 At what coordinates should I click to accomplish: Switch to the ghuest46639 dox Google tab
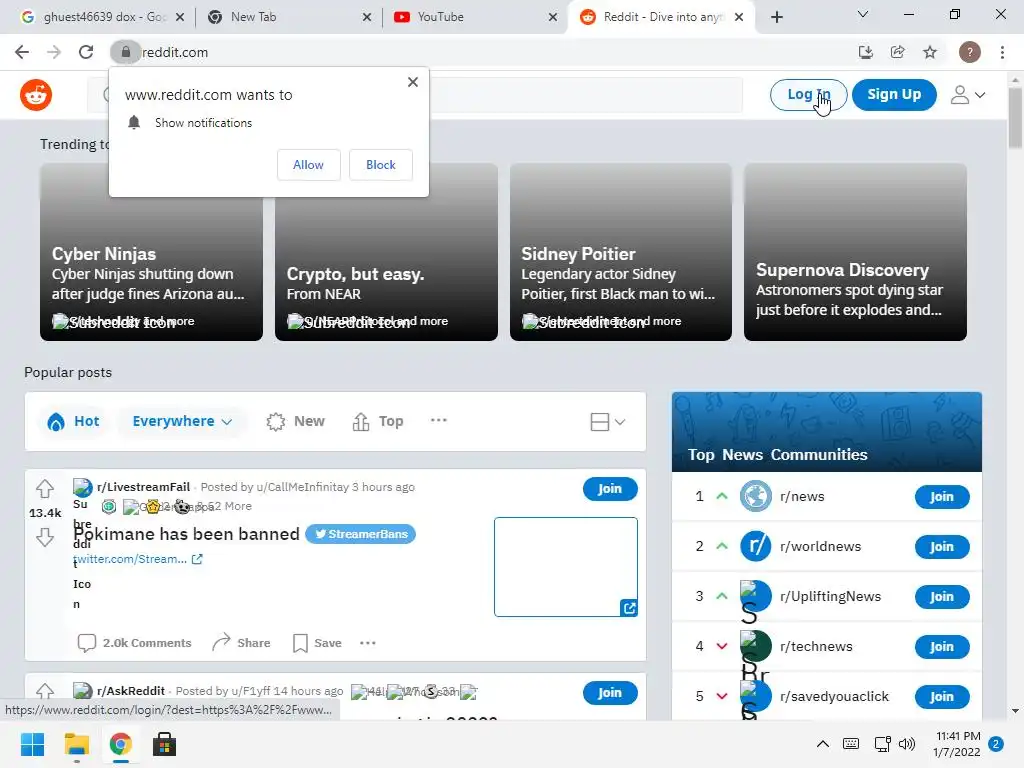coord(102,17)
